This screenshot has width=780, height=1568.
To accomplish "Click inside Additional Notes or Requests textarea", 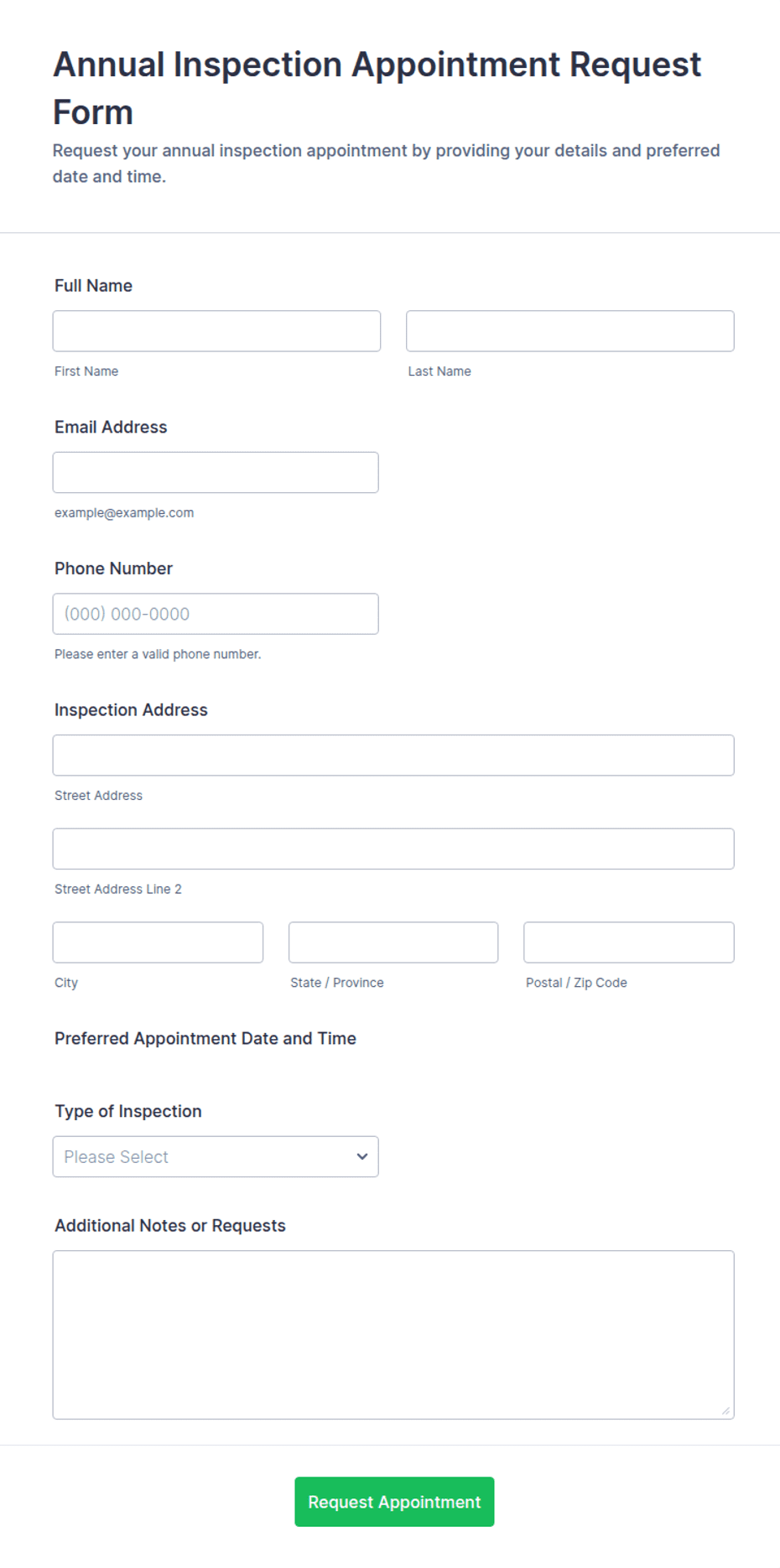I will pos(393,1335).
